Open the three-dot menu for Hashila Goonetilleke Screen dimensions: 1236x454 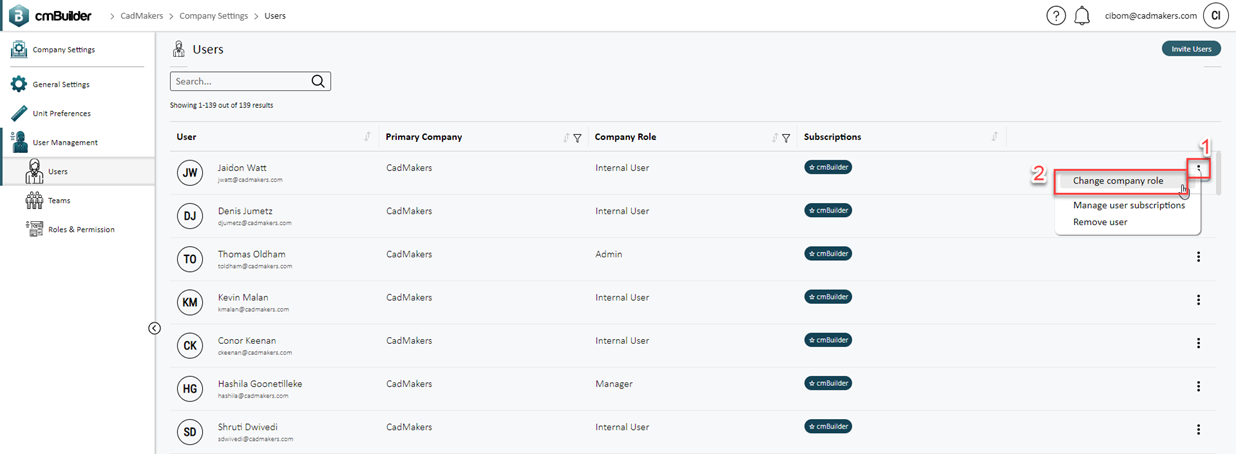pos(1198,386)
